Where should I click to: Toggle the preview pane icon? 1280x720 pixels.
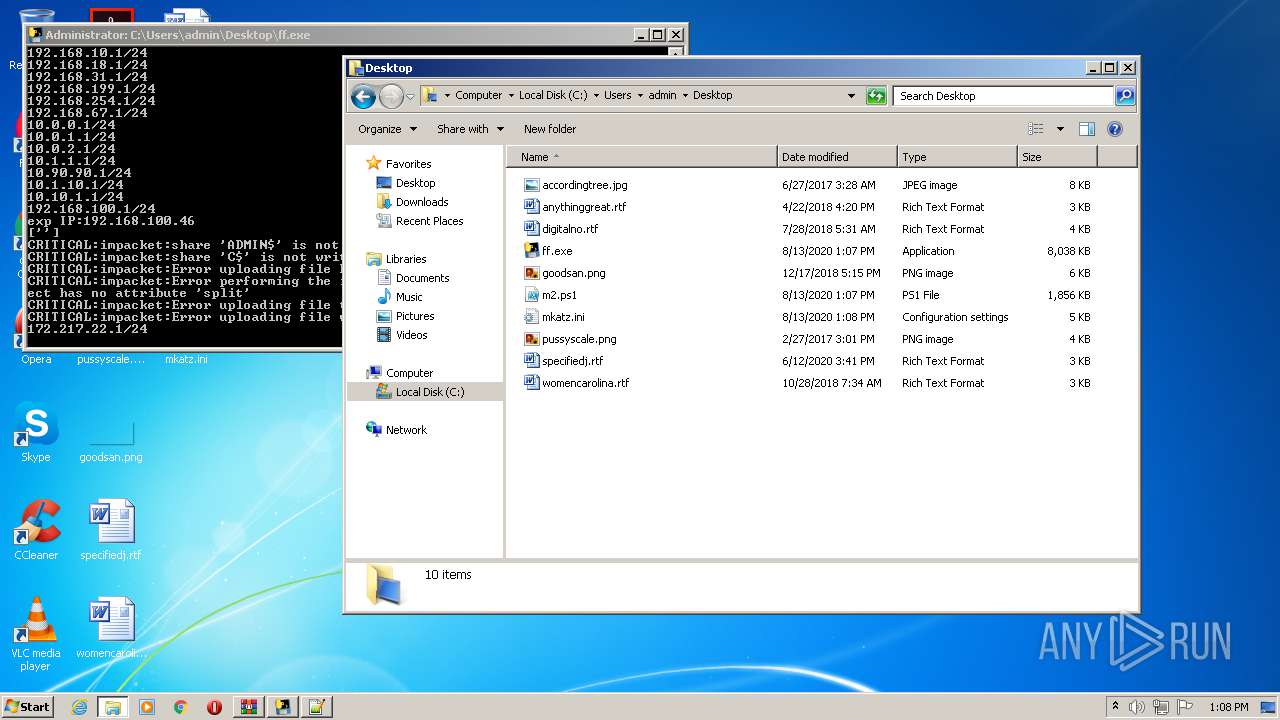[x=1087, y=129]
